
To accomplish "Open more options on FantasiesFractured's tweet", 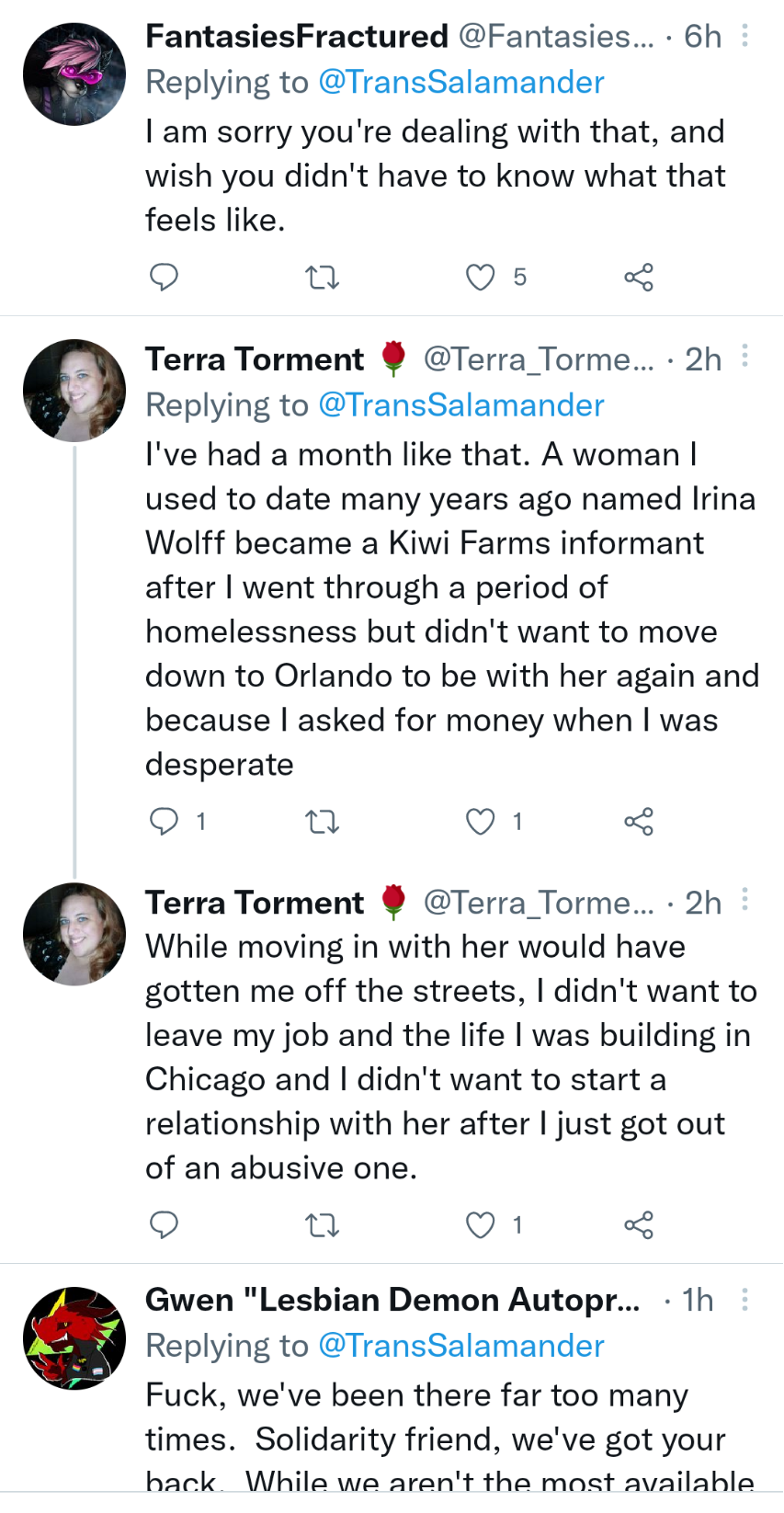I will [x=744, y=35].
